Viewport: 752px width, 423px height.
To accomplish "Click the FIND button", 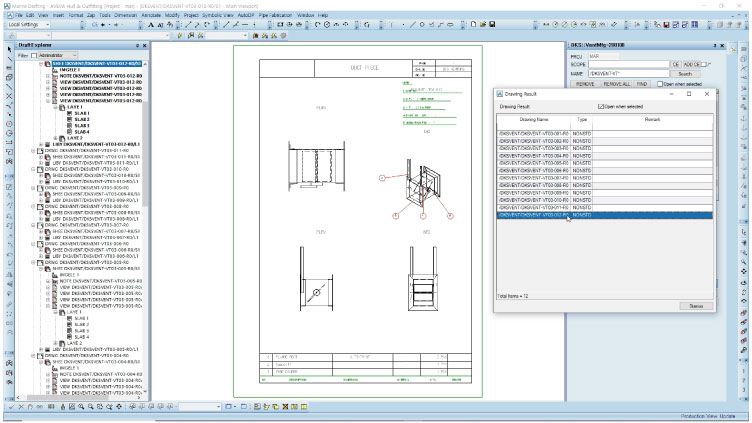I will (642, 84).
